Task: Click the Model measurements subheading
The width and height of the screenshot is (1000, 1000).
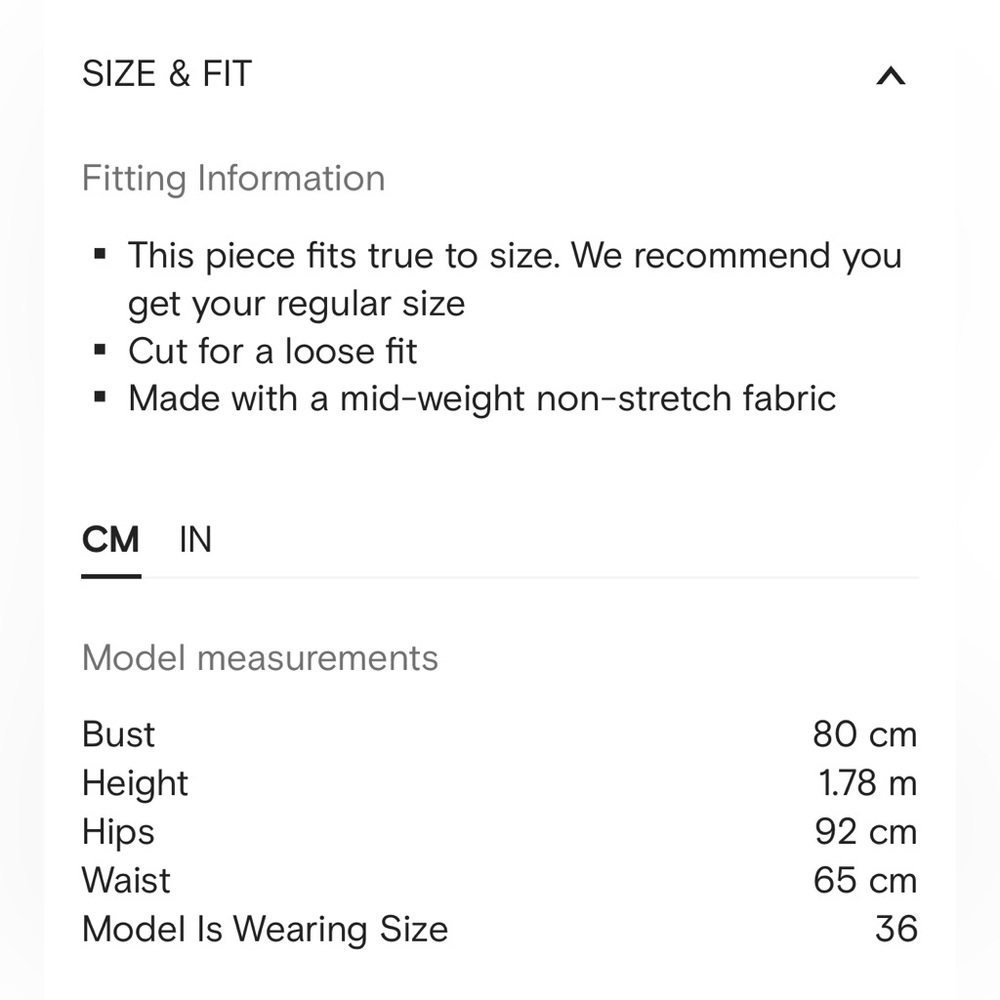Action: [260, 658]
